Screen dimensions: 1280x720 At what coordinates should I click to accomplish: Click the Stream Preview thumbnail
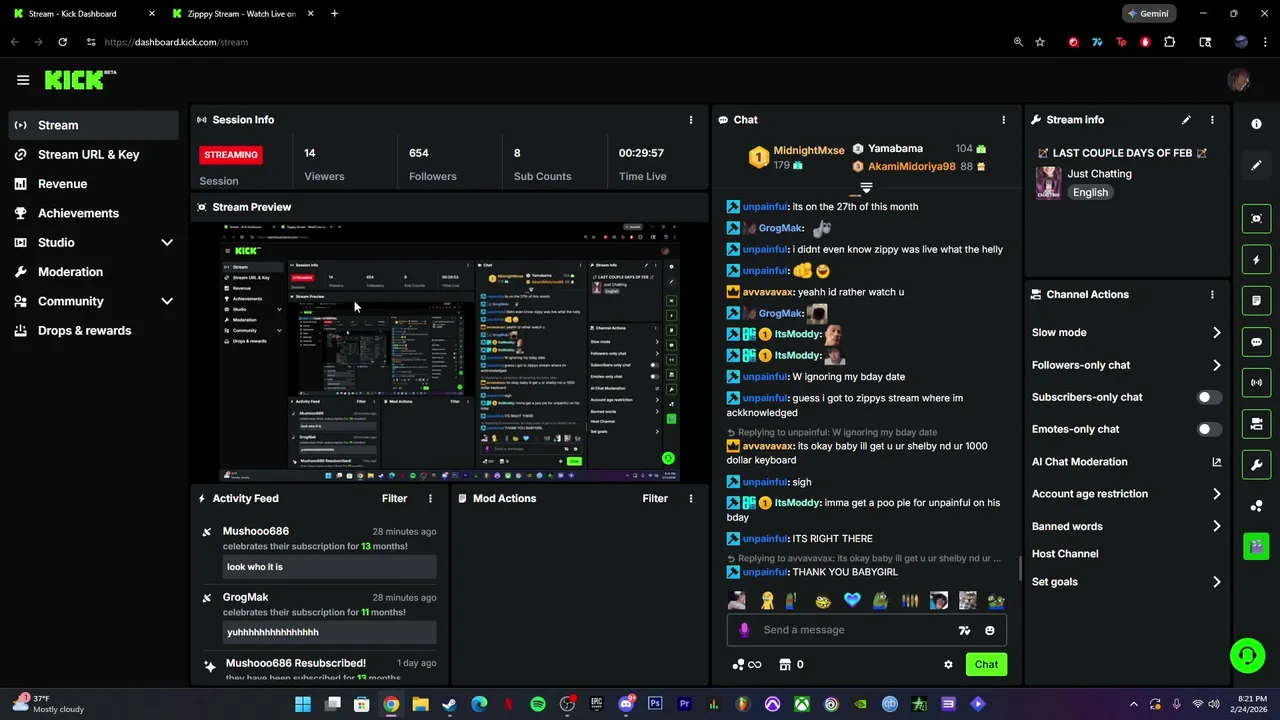click(x=449, y=353)
